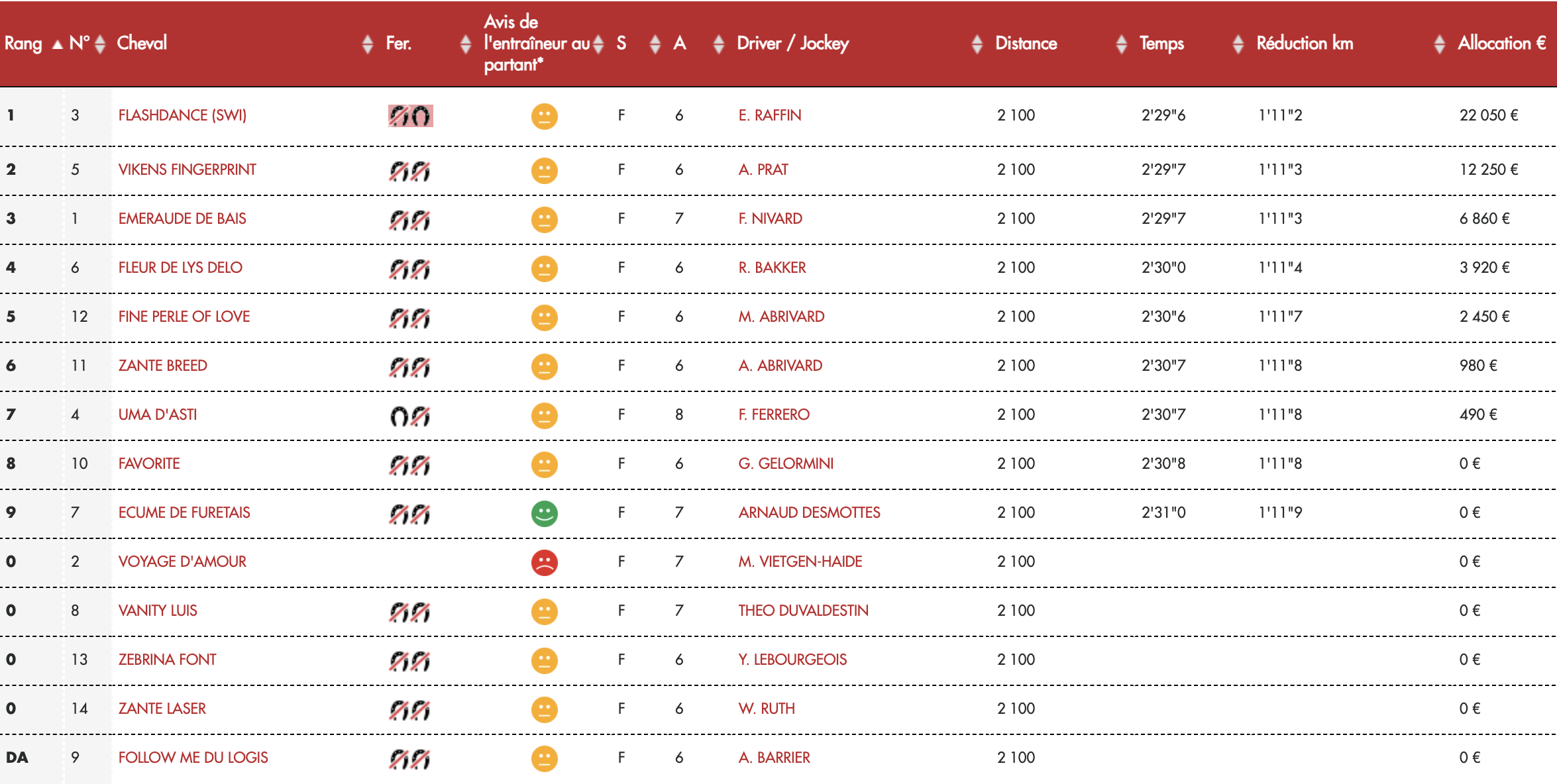
Task: Open driver W. RUTH's profile
Action: tap(767, 709)
